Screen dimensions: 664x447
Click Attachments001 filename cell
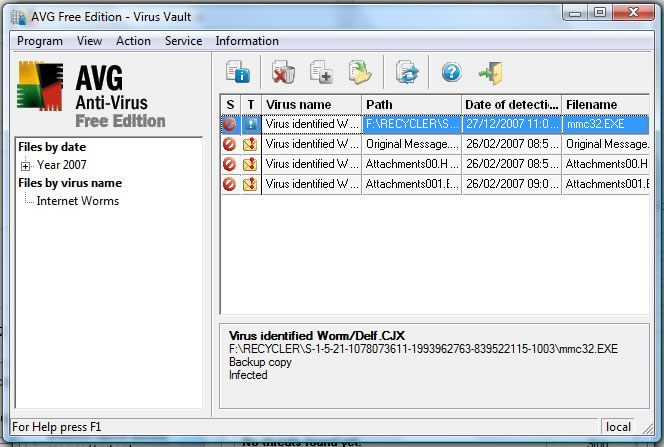tap(606, 184)
